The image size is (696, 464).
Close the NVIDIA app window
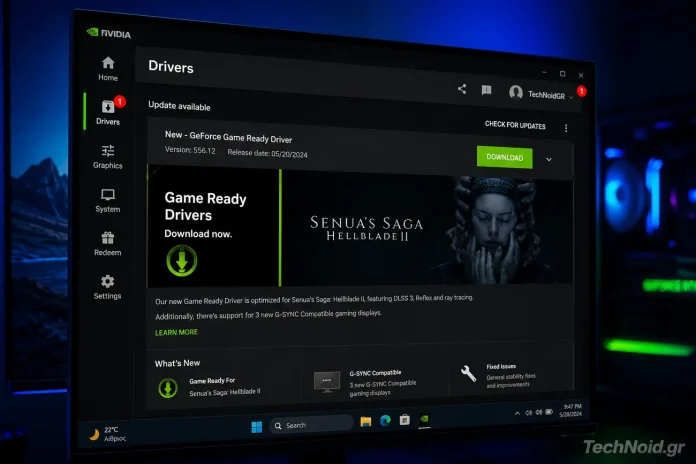coord(581,75)
